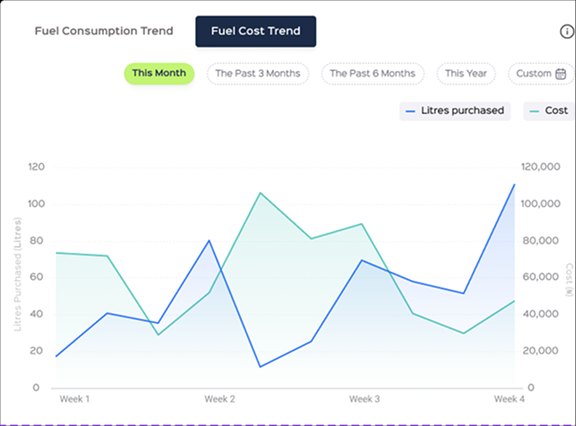Click the 40,000 cost axis value
This screenshot has height=426, width=576.
(540, 314)
